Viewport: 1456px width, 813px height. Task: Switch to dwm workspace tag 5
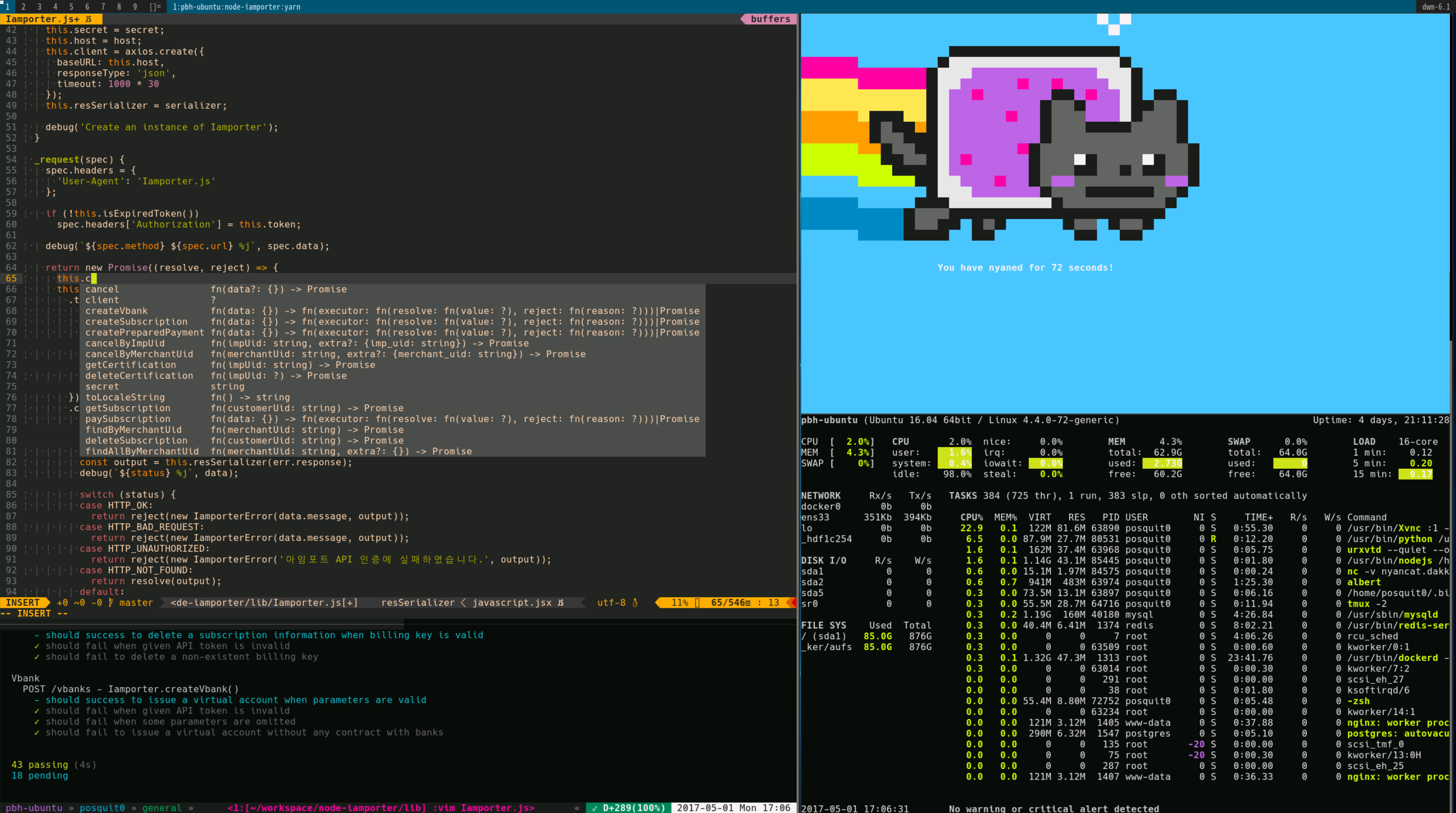71,7
